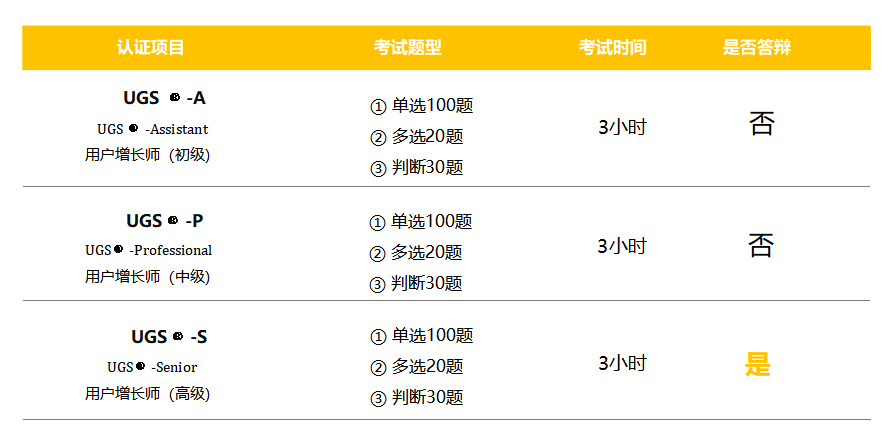The width and height of the screenshot is (893, 440).
Task: Click the UGS -Professional subtitle text
Action: 149,250
